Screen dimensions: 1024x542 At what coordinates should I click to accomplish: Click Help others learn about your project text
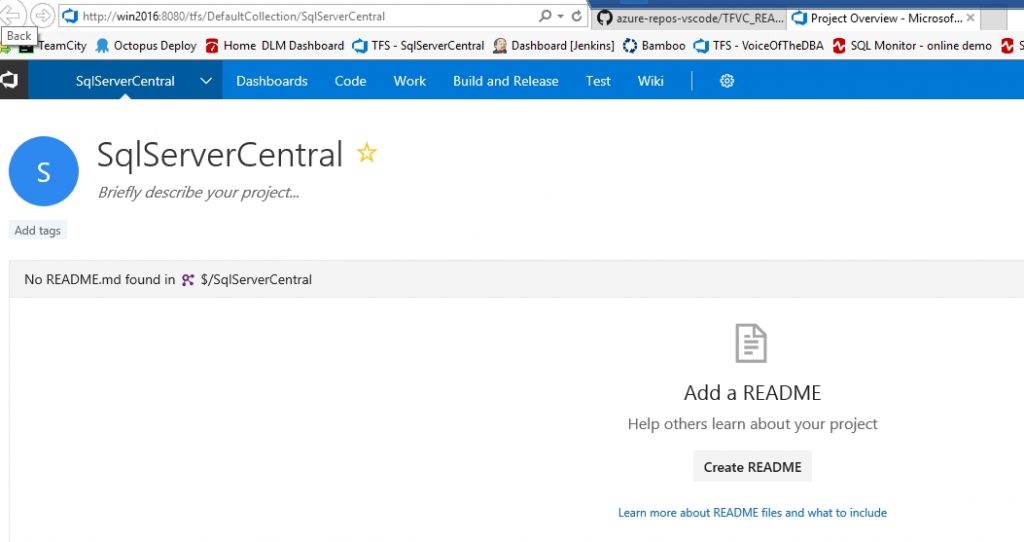(x=752, y=424)
